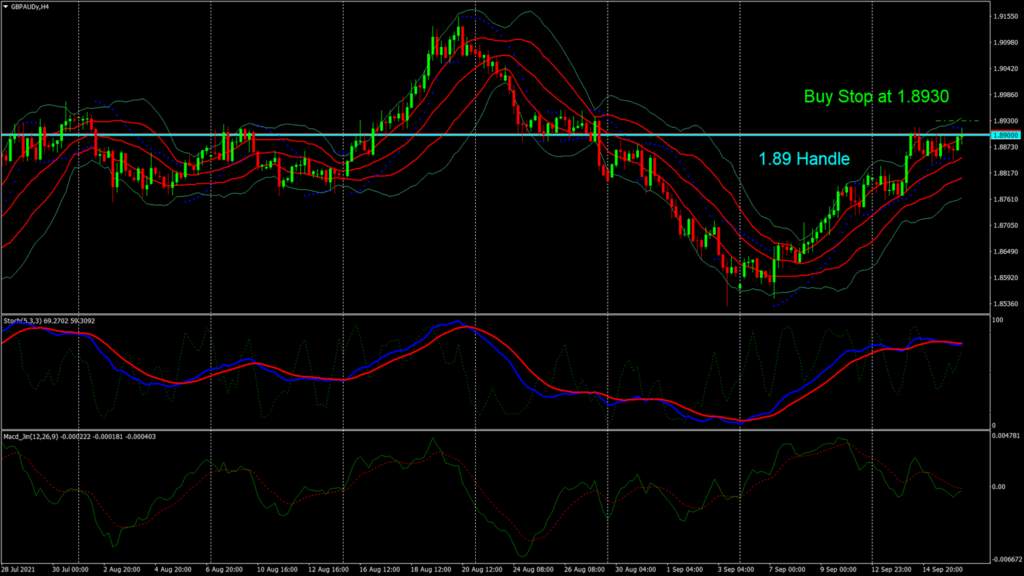
Task: Click the '16 Aug 12:00' time label
Action: [379, 570]
